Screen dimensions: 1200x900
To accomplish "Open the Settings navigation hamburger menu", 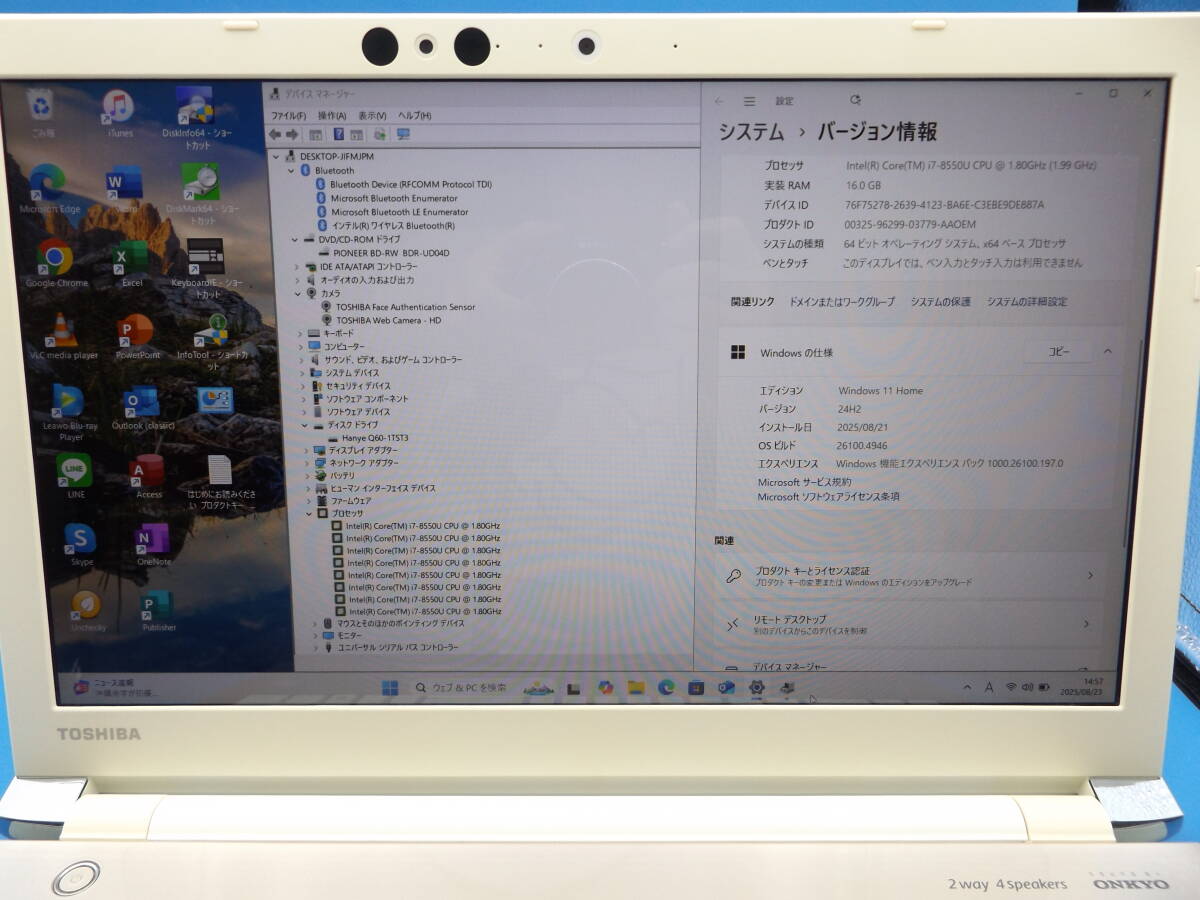I will [x=749, y=101].
